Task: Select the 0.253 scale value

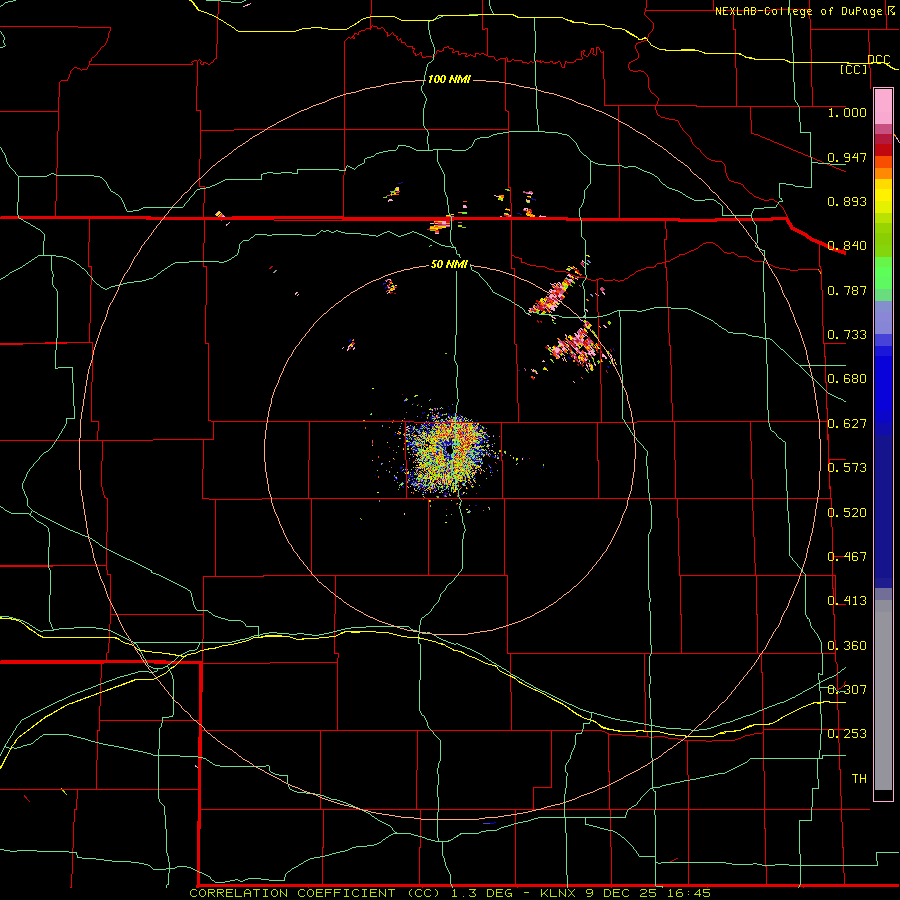Action: point(847,734)
